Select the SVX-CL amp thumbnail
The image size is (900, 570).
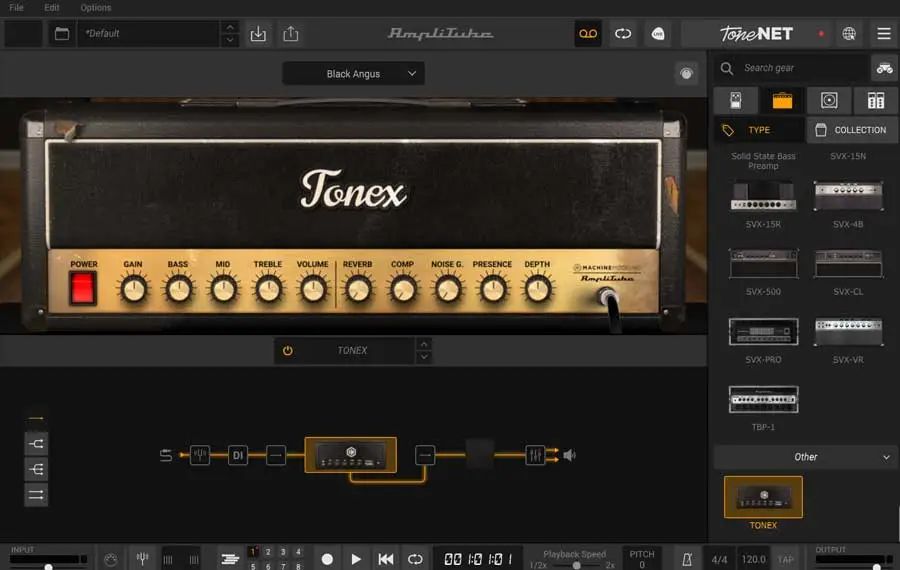[x=848, y=263]
